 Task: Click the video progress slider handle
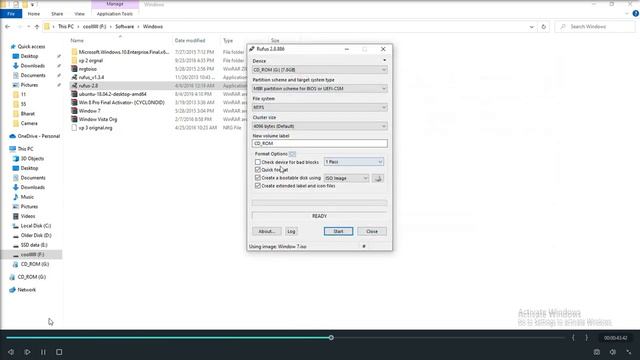coord(331,338)
